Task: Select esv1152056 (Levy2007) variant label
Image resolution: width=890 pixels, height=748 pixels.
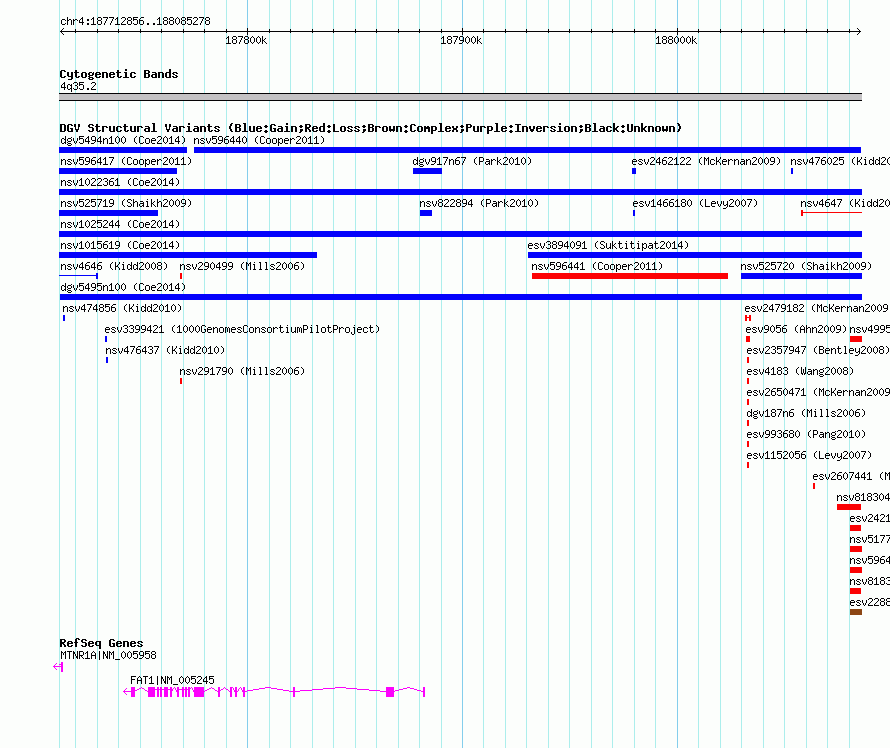Action: pos(809,455)
